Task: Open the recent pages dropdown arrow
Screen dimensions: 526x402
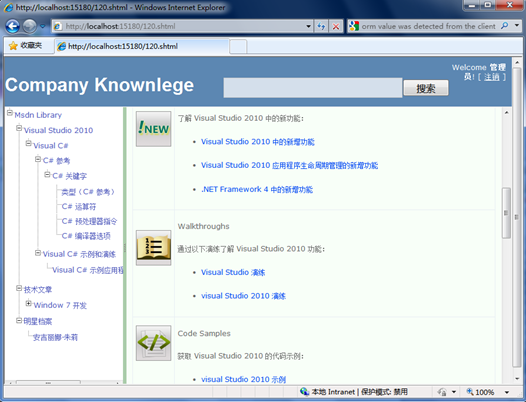Action: (x=43, y=26)
